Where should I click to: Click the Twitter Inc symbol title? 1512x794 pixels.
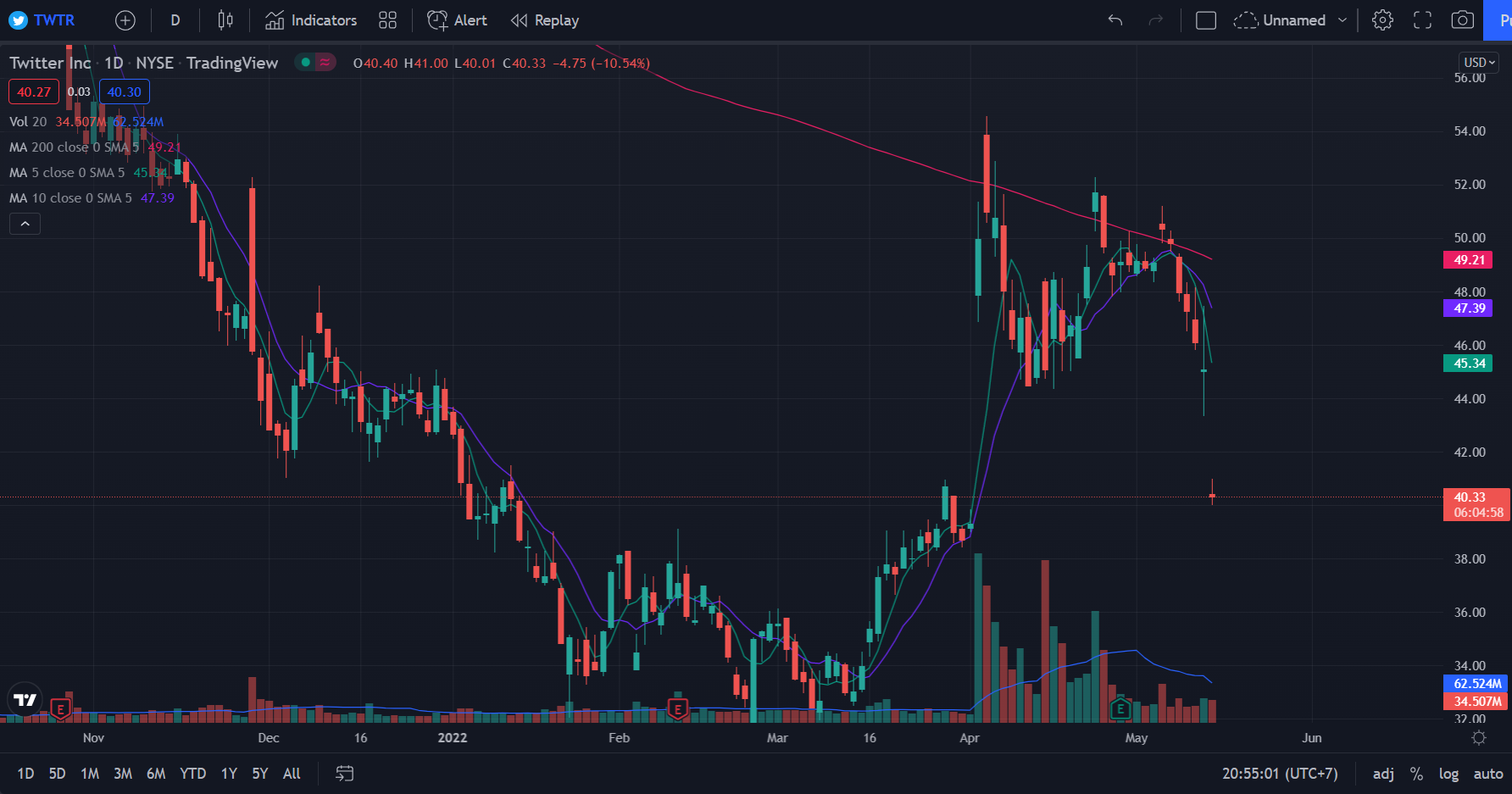point(50,63)
